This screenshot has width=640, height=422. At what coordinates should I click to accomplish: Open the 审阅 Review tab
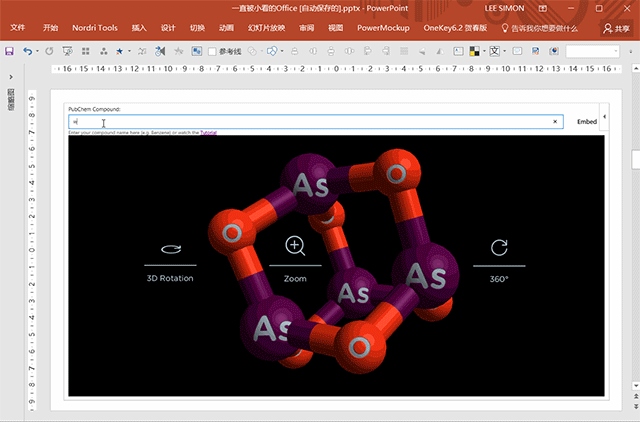(x=306, y=28)
